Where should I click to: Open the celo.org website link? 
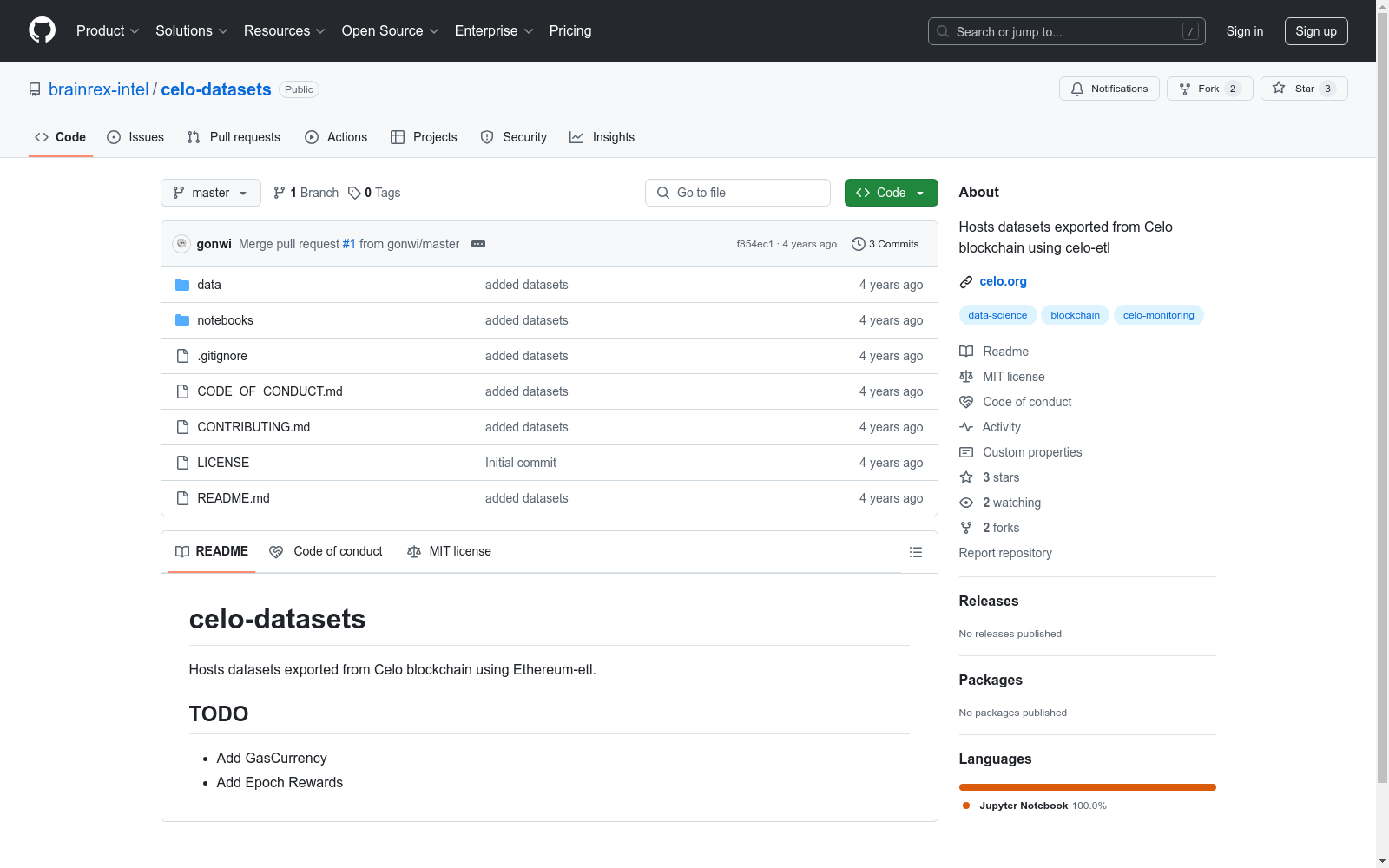pyautogui.click(x=1003, y=282)
